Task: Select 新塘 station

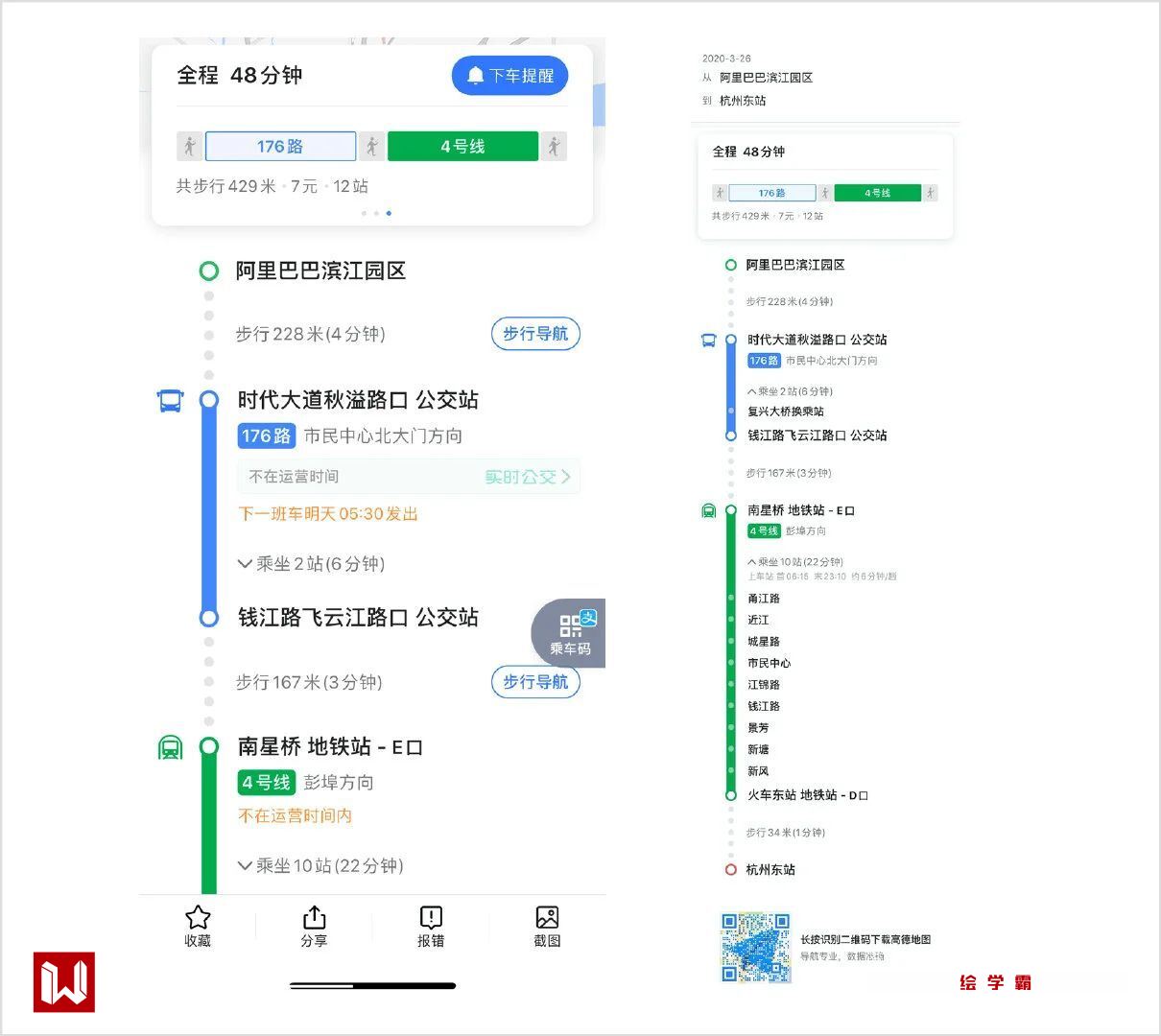Action: [x=758, y=749]
